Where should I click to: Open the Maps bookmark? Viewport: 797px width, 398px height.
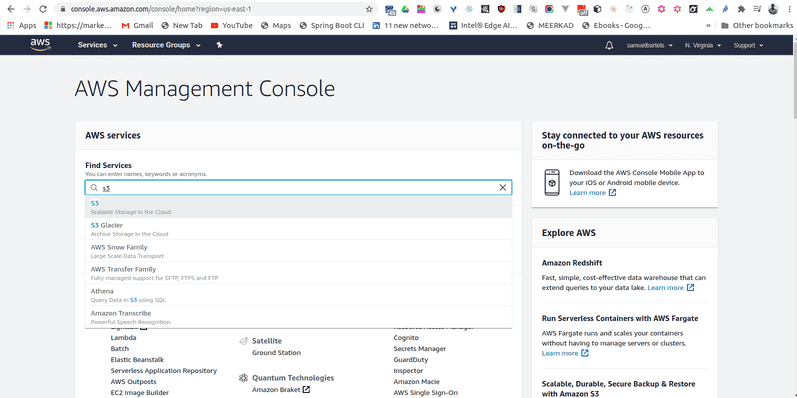(277, 25)
